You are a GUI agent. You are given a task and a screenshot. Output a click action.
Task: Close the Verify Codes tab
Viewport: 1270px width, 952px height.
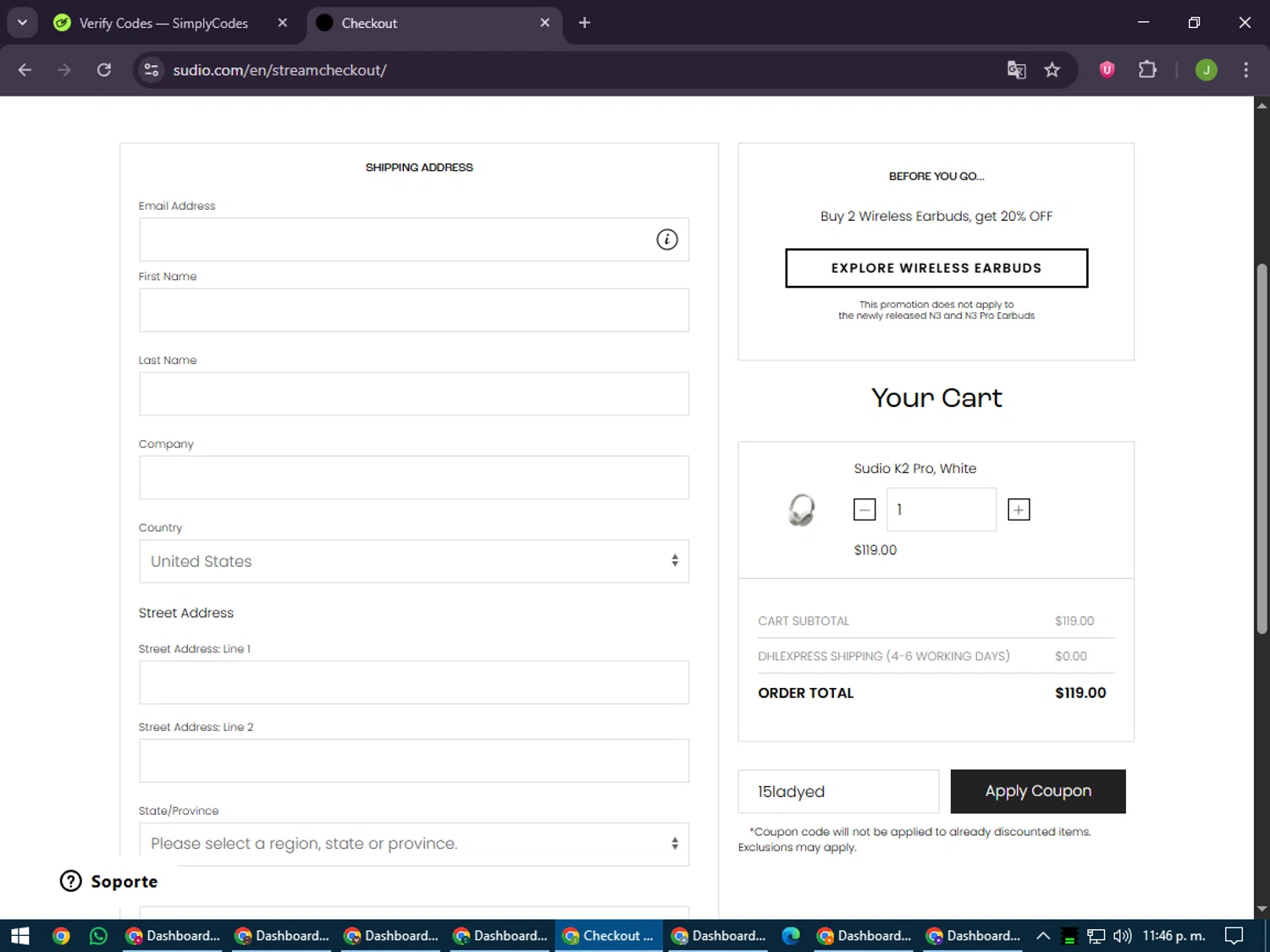click(283, 23)
